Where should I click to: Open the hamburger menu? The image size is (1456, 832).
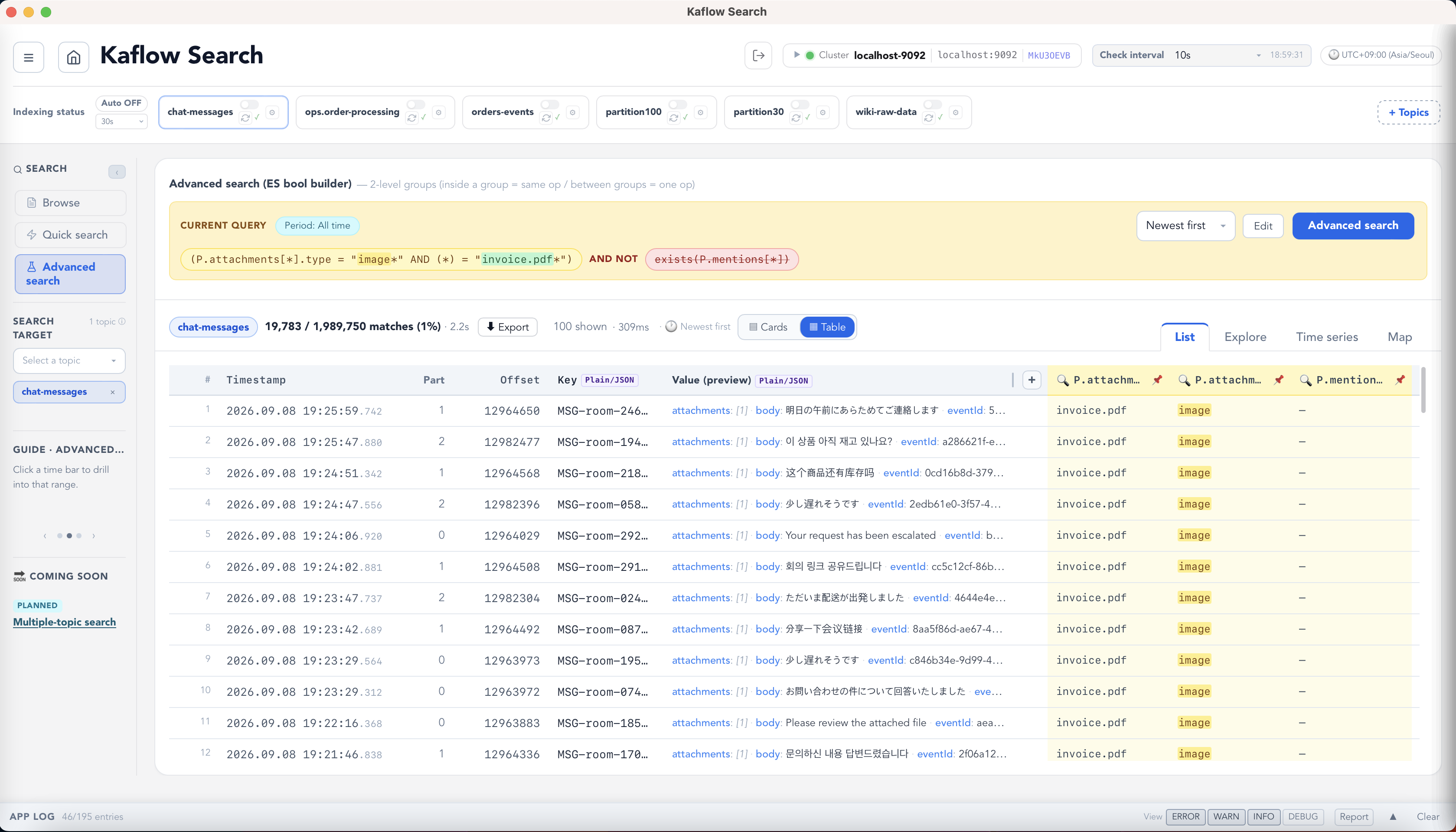(29, 57)
